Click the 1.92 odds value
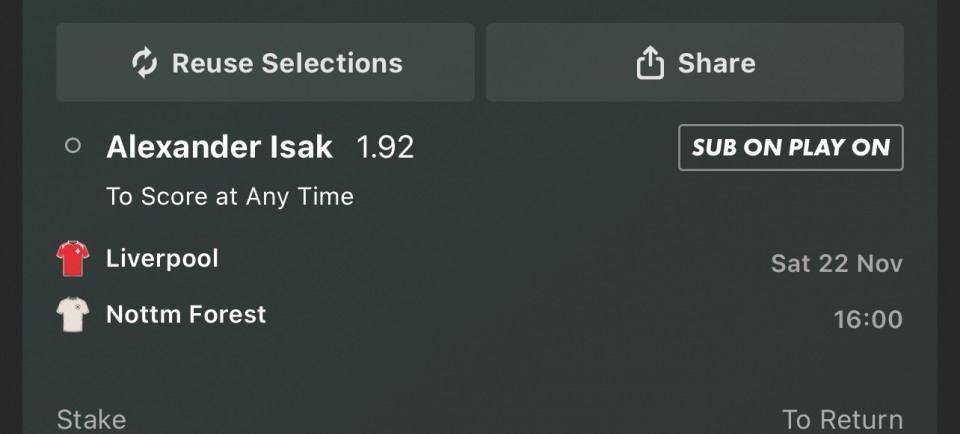Image resolution: width=960 pixels, height=434 pixels. point(385,147)
